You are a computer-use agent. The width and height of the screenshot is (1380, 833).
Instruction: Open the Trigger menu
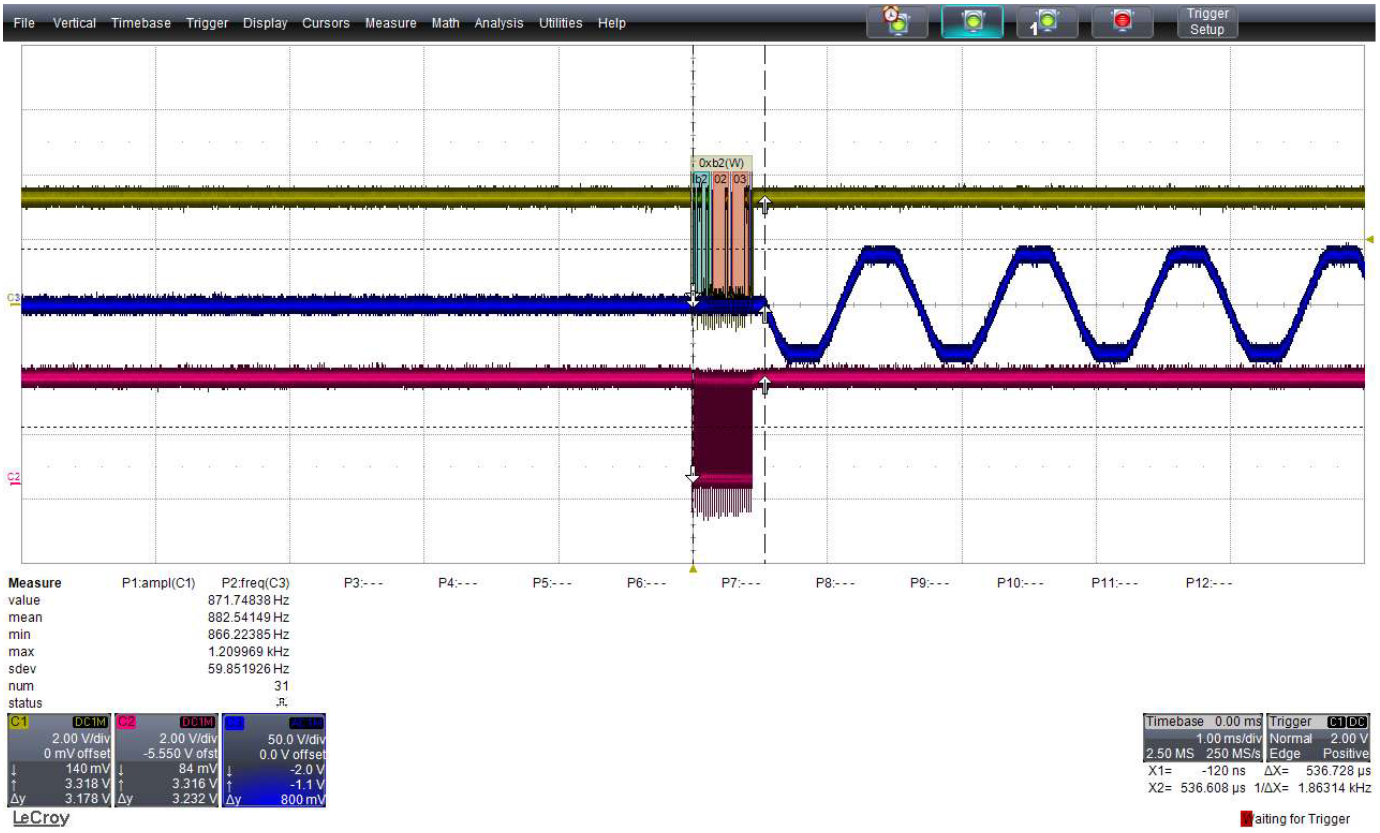tap(207, 23)
